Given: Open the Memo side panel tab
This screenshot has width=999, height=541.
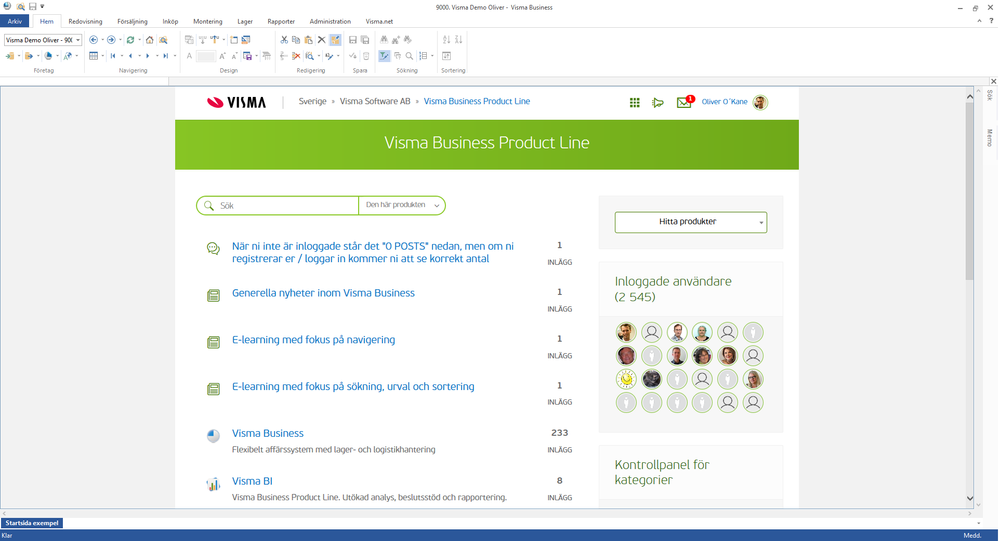Looking at the screenshot, I should click(989, 138).
